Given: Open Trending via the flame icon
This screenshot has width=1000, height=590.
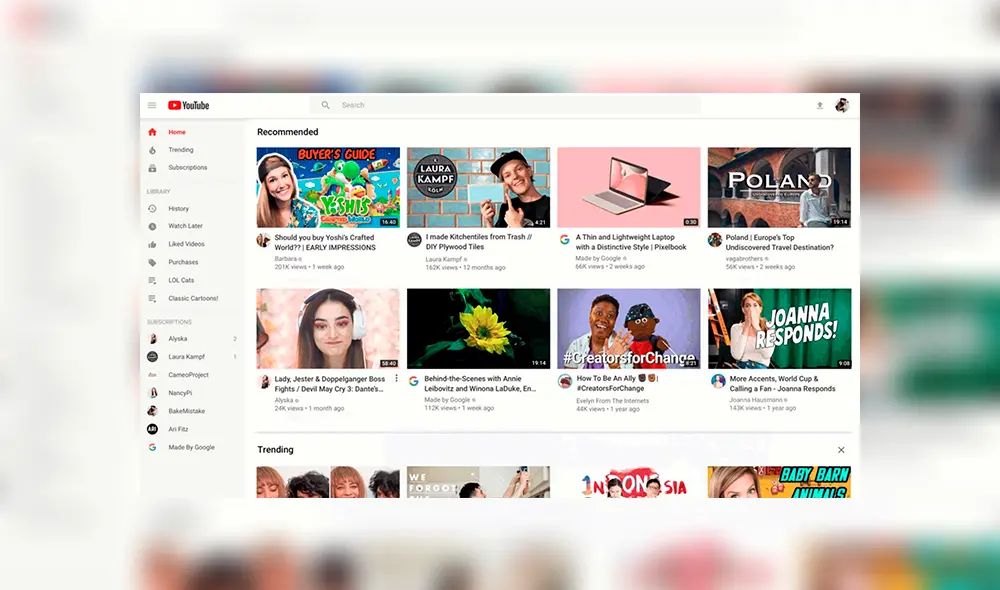Looking at the screenshot, I should [176, 149].
